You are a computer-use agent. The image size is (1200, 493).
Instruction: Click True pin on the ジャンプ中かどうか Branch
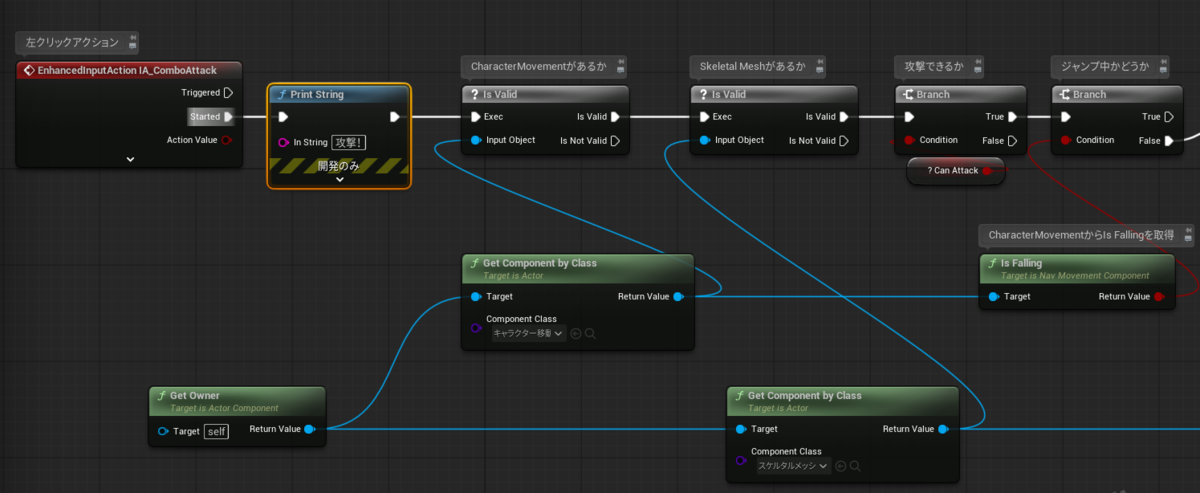coord(1170,116)
